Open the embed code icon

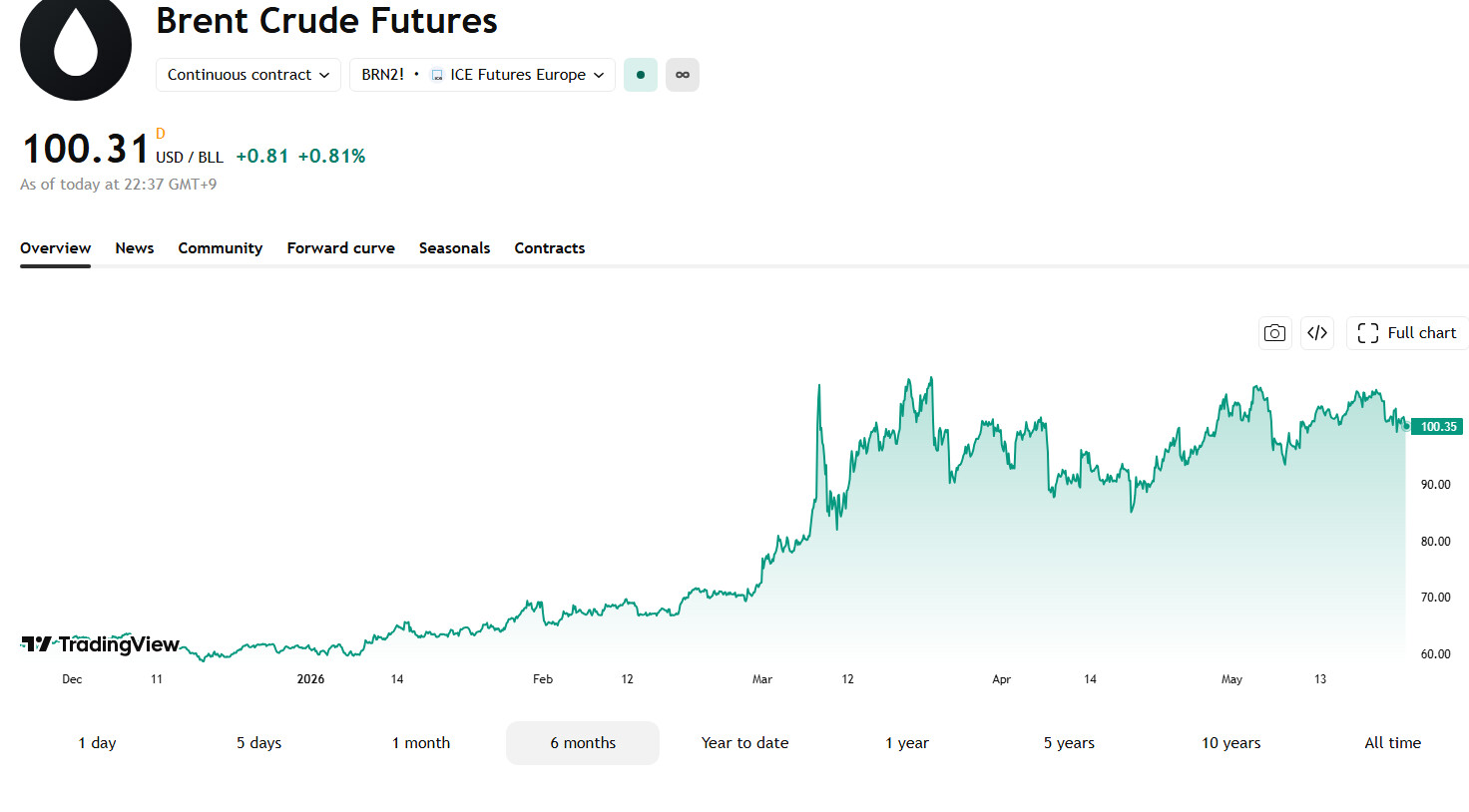pos(1317,333)
